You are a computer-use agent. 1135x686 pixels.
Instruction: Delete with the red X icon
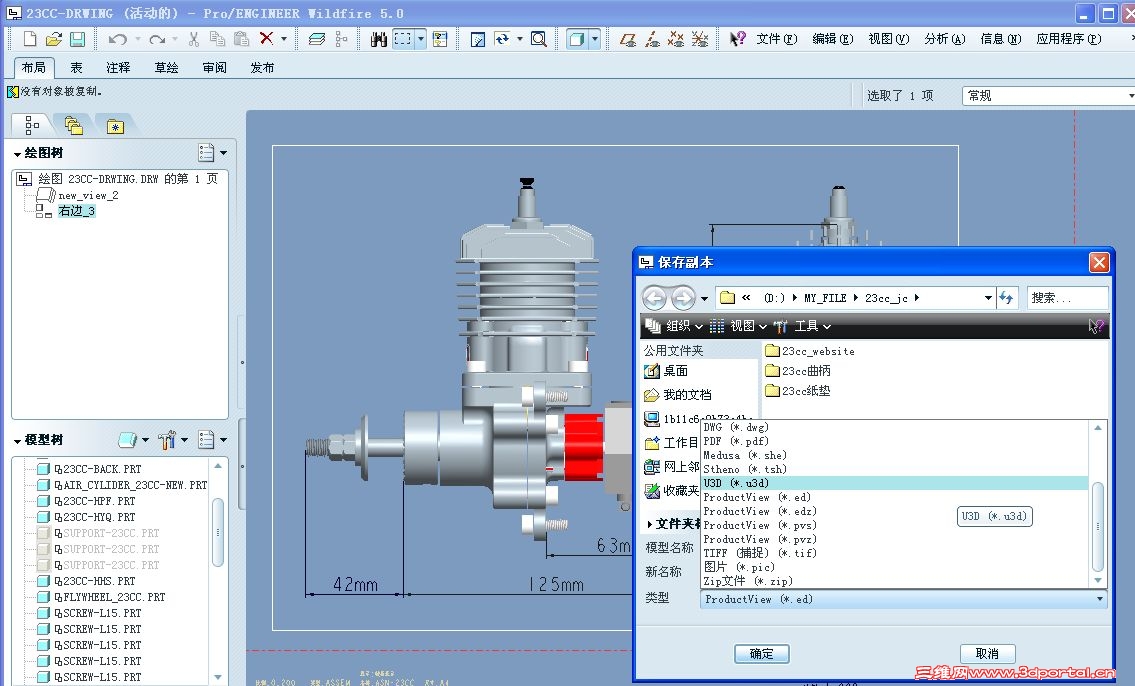[x=266, y=38]
